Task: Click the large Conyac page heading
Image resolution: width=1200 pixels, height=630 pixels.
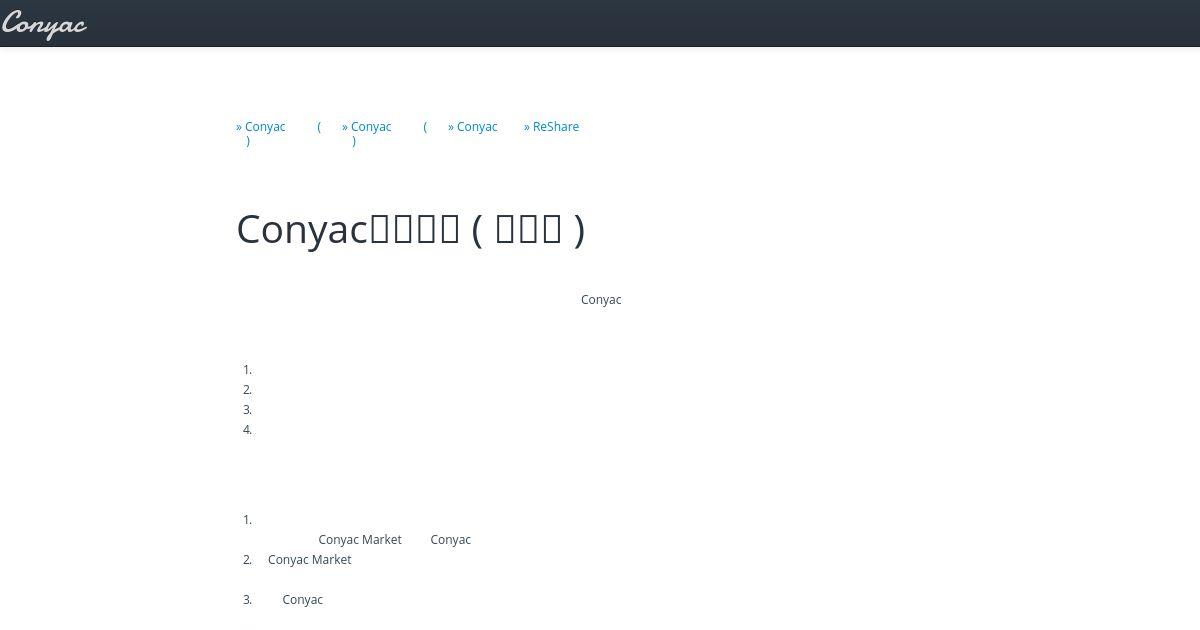Action: tap(410, 229)
